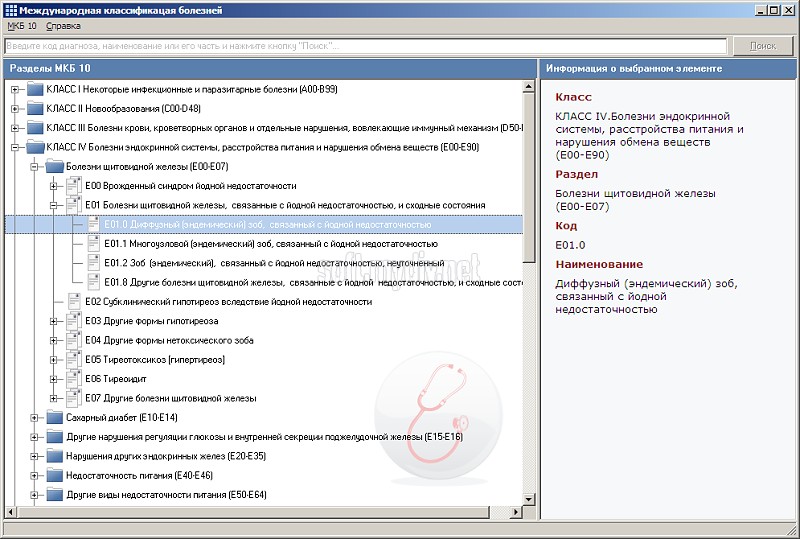Expand the E00 tree node
800x539 pixels.
(54, 186)
